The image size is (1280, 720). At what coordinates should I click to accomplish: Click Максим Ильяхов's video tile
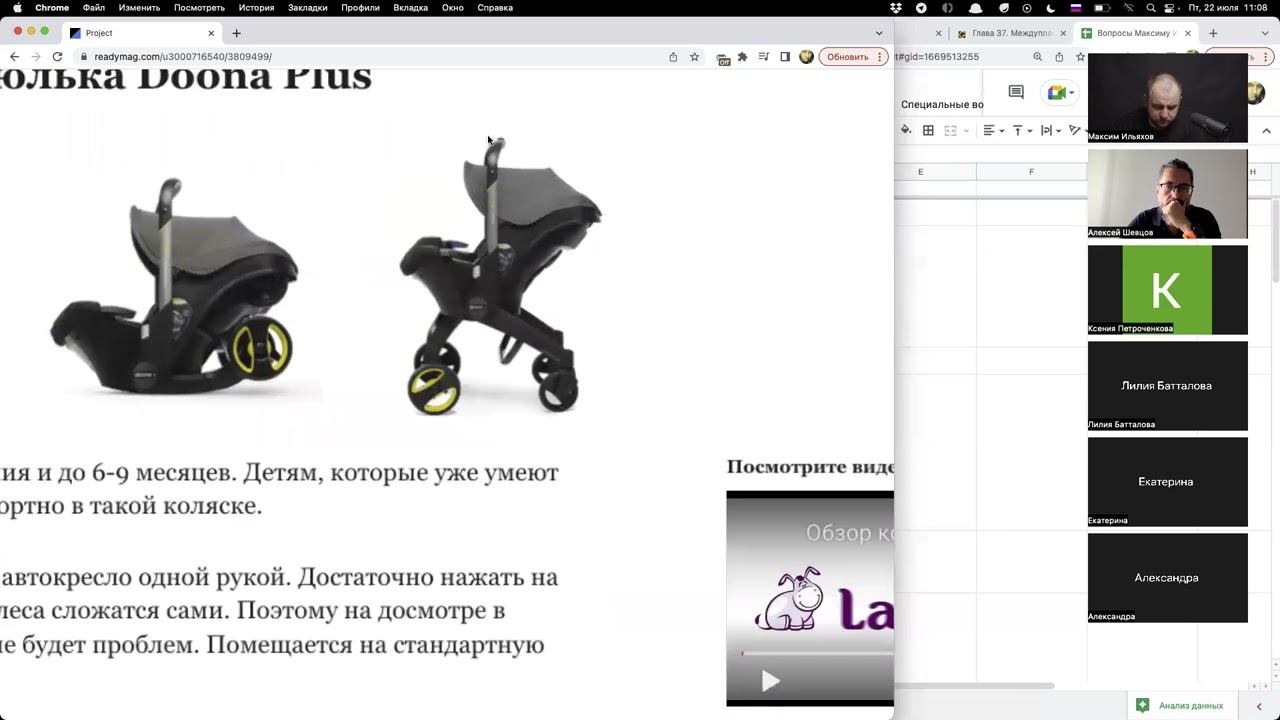(x=1168, y=98)
